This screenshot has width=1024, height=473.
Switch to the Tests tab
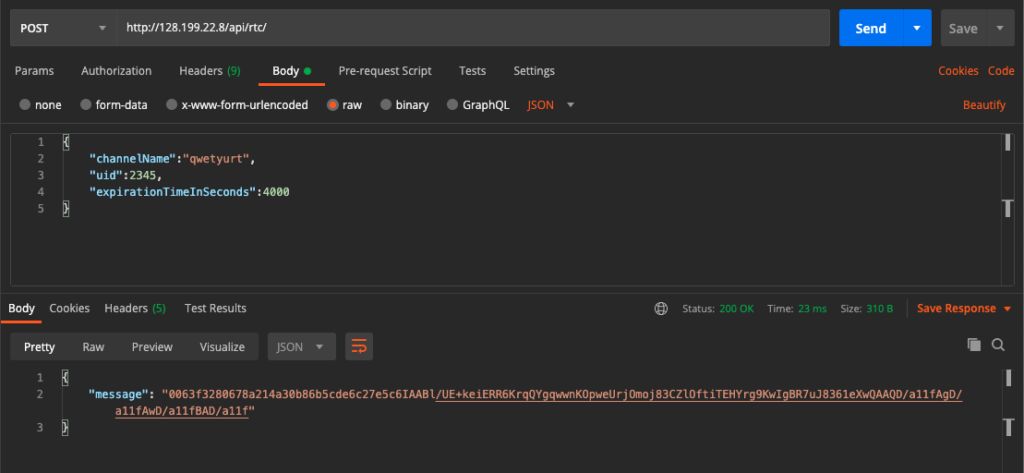click(x=472, y=71)
